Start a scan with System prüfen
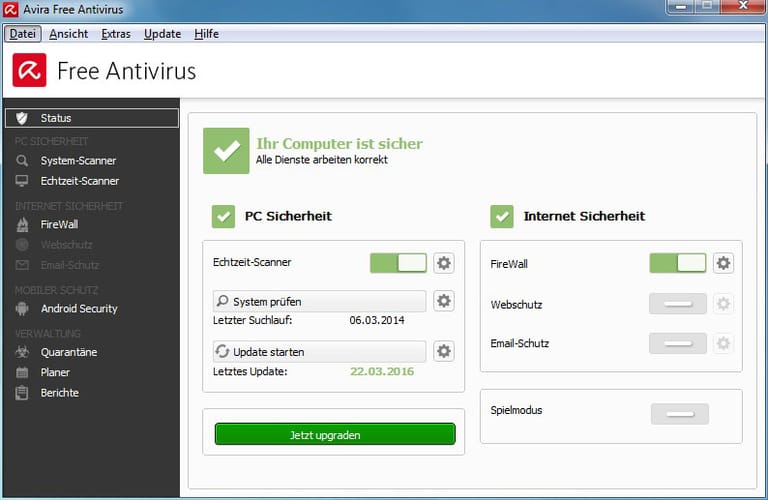Screen dimensions: 768x500 [x=319, y=301]
